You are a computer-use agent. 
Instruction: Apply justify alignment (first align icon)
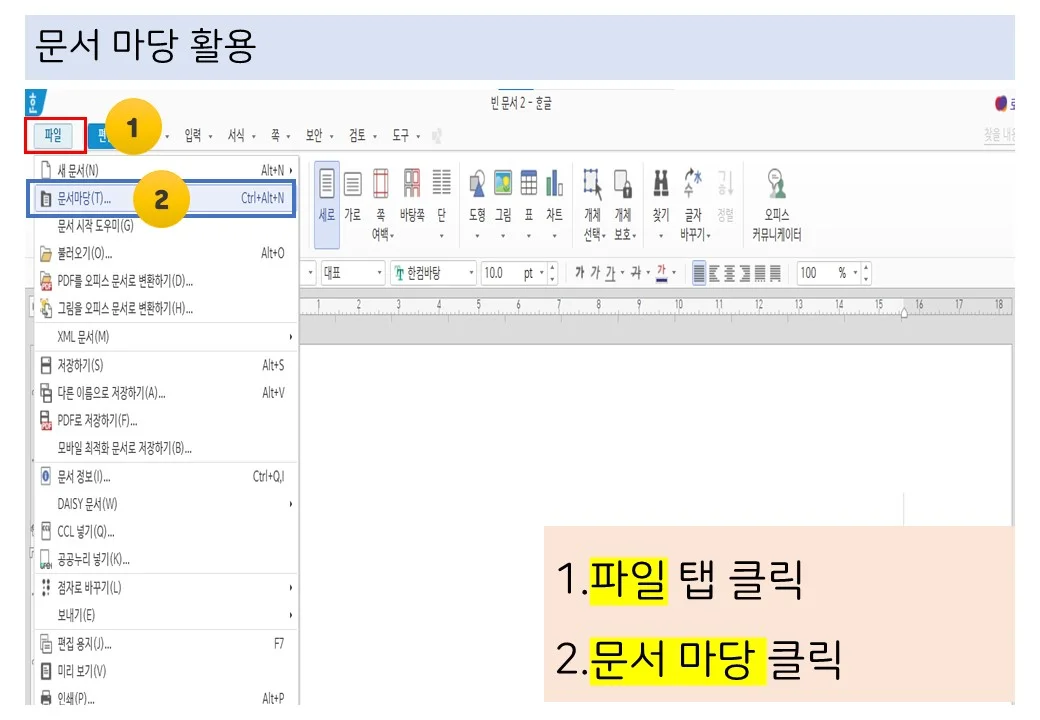(699, 273)
